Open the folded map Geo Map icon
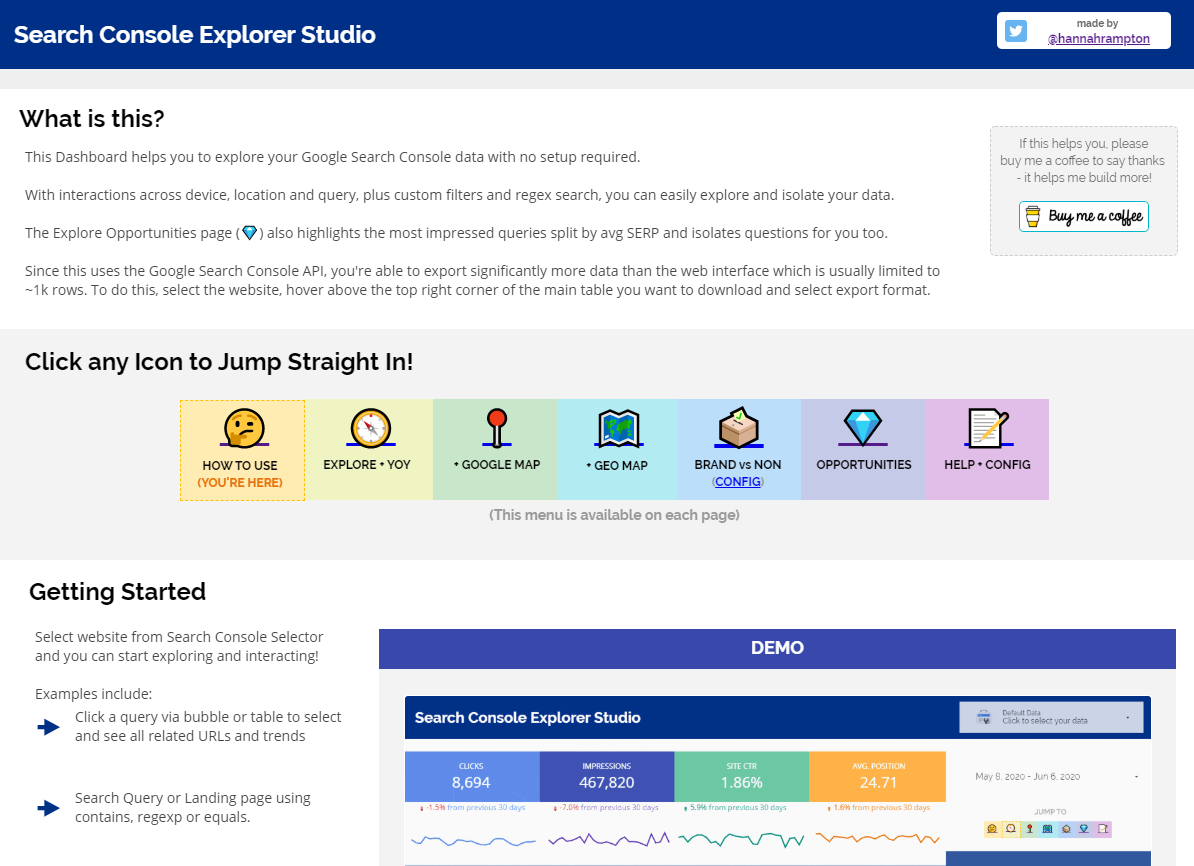This screenshot has height=866, width=1194. pos(618,427)
